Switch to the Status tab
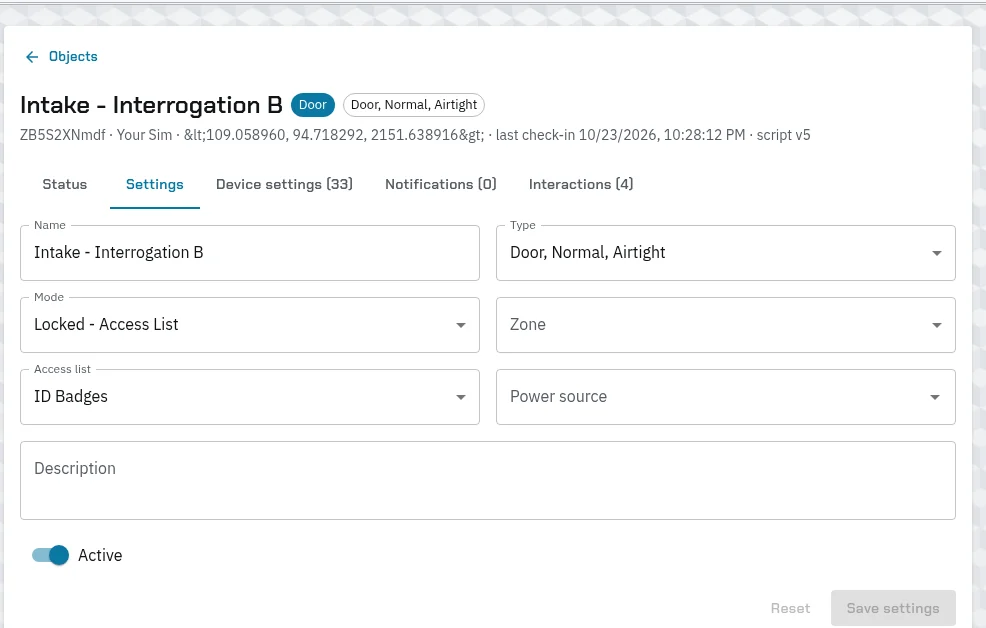Screen dimensions: 986x628 tap(65, 184)
